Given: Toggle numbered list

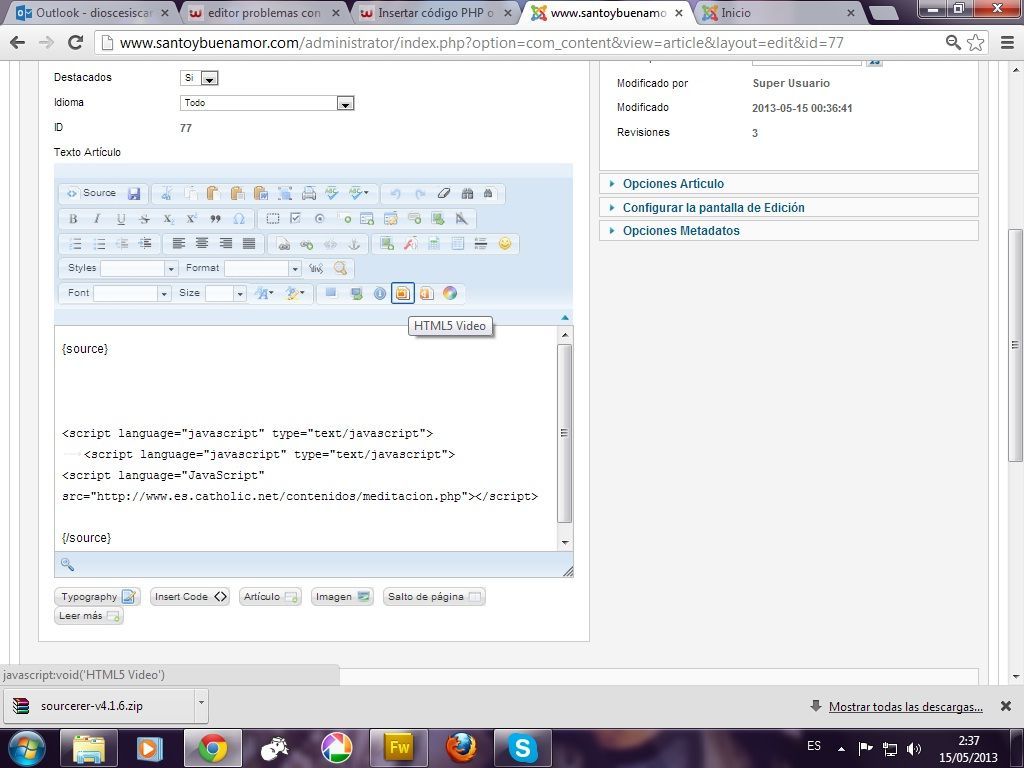Looking at the screenshot, I should (75, 244).
